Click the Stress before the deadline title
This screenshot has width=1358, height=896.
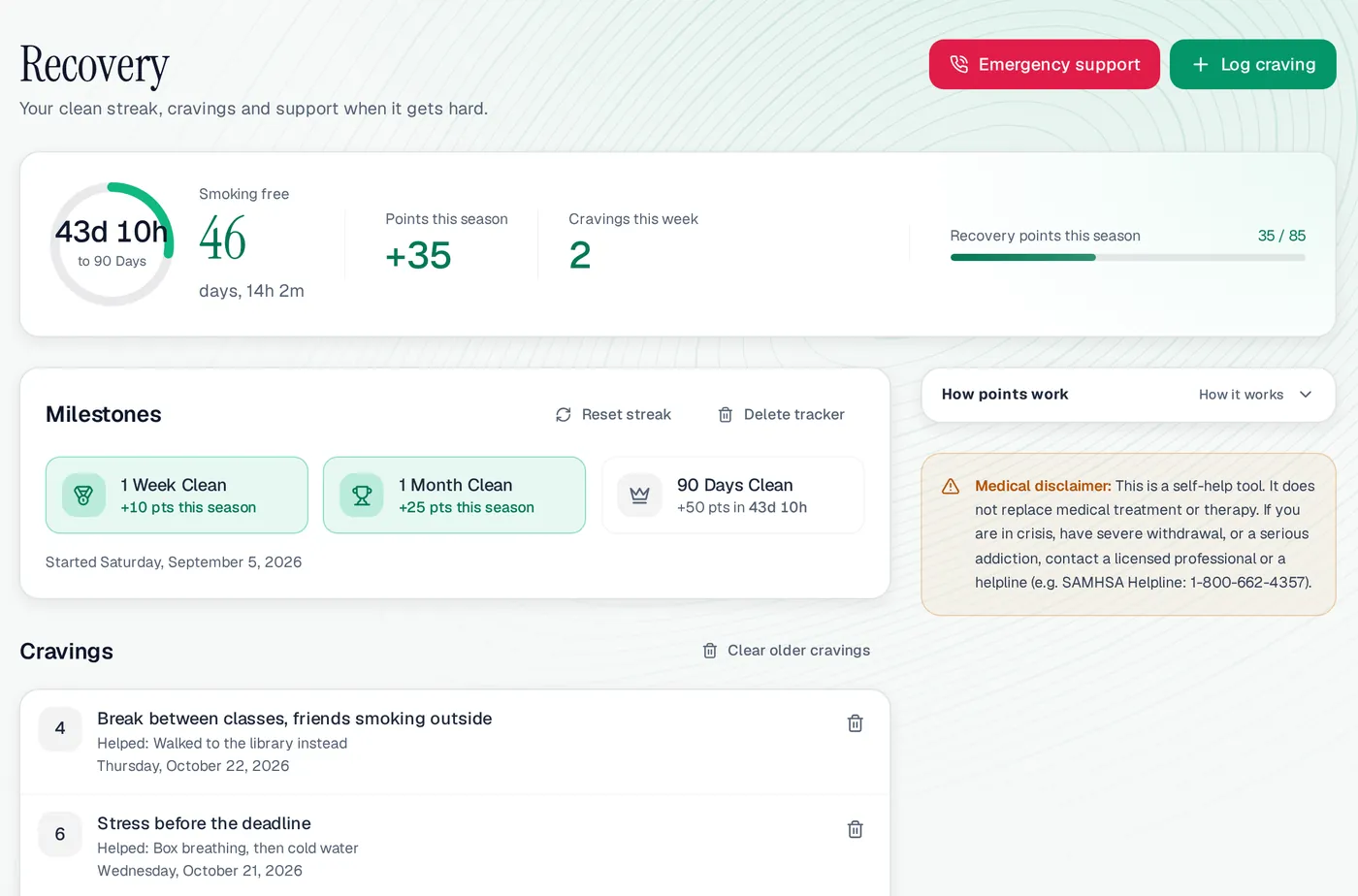204,823
